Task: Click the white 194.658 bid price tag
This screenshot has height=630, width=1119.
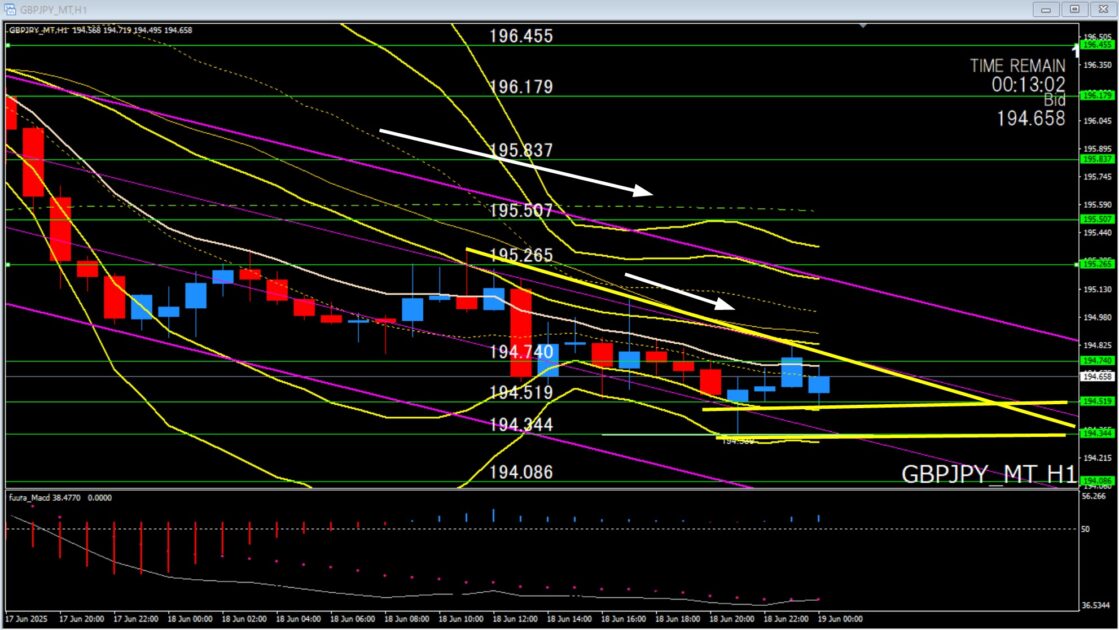Action: pos(1097,377)
